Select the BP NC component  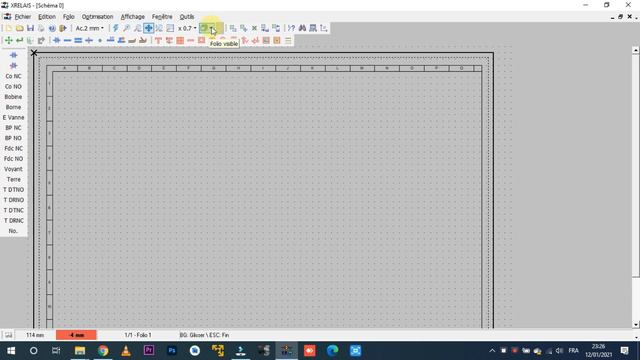[13, 128]
